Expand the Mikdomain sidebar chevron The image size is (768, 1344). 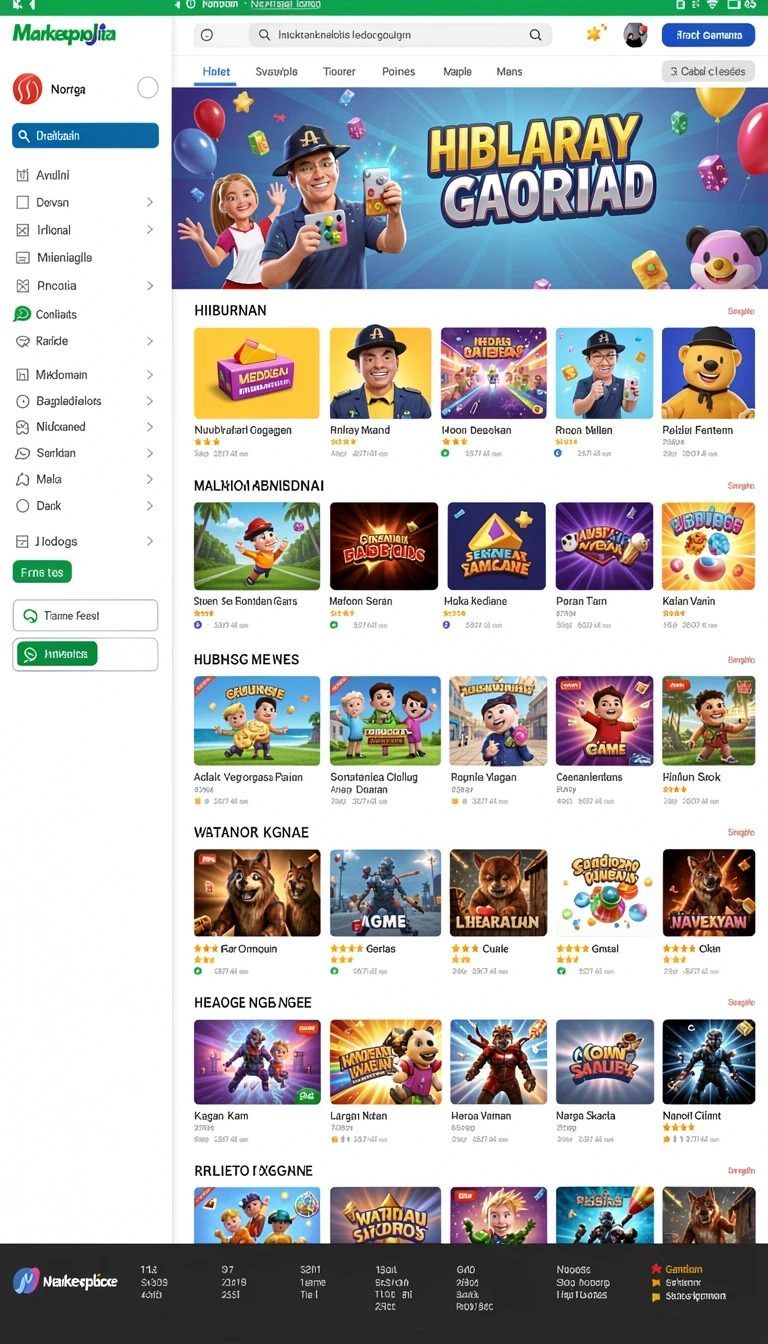coord(150,375)
